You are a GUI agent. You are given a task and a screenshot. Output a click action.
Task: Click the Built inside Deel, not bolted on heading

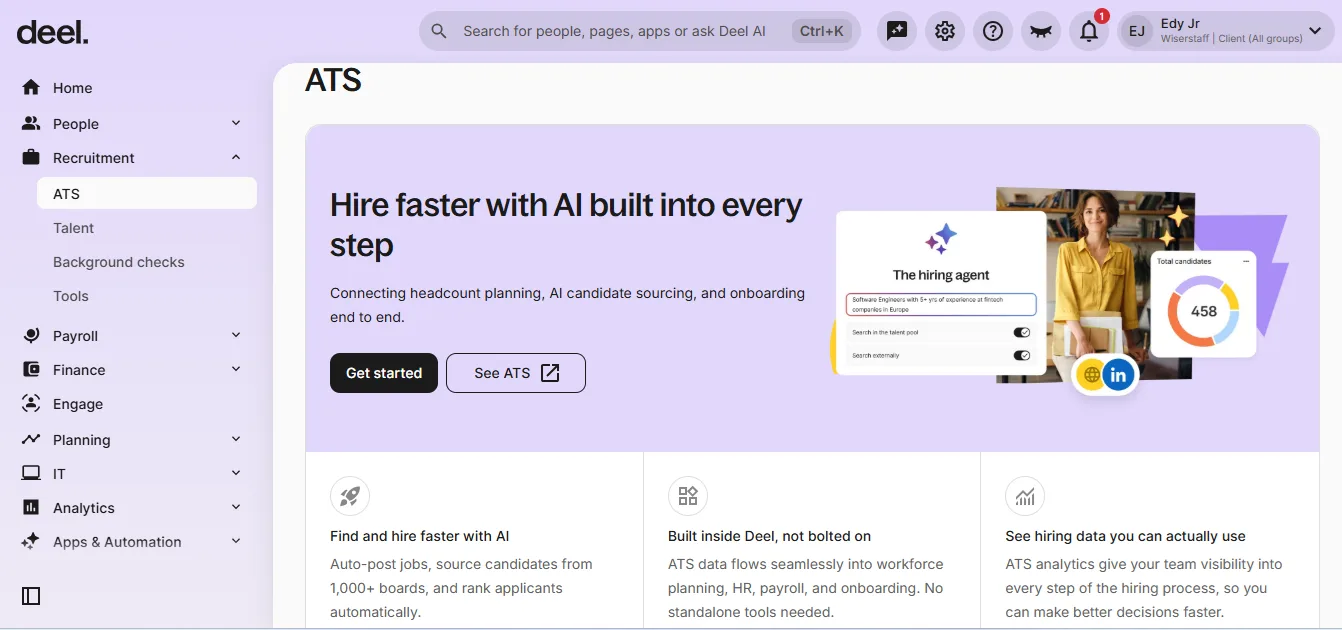[x=769, y=536]
